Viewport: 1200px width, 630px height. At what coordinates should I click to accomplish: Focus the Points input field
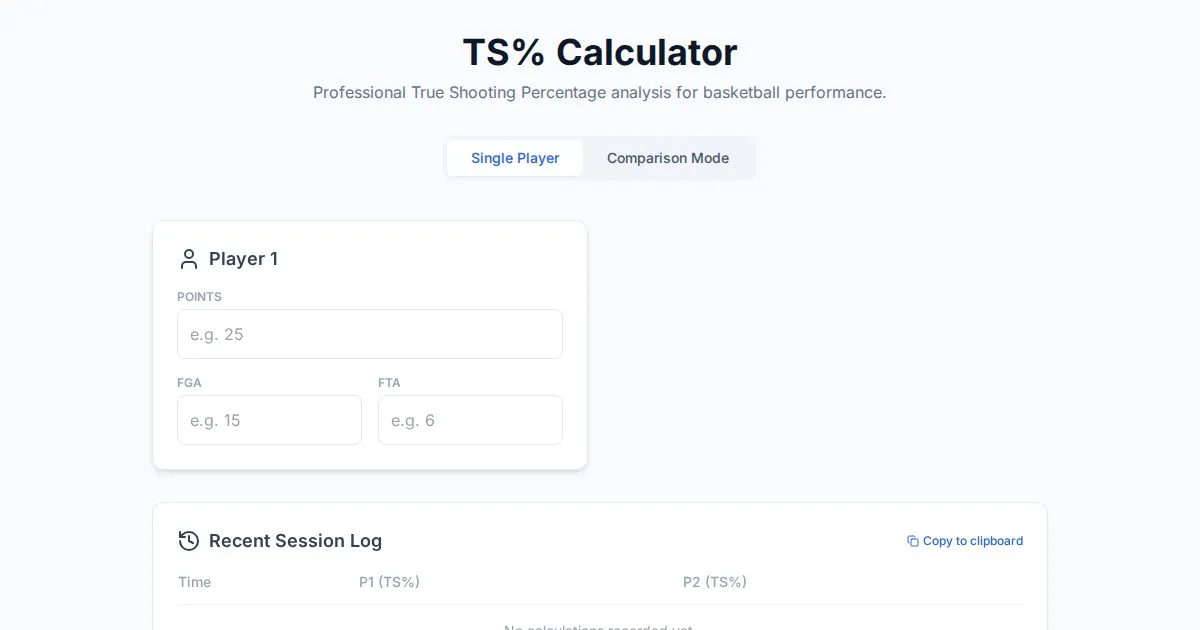[370, 334]
